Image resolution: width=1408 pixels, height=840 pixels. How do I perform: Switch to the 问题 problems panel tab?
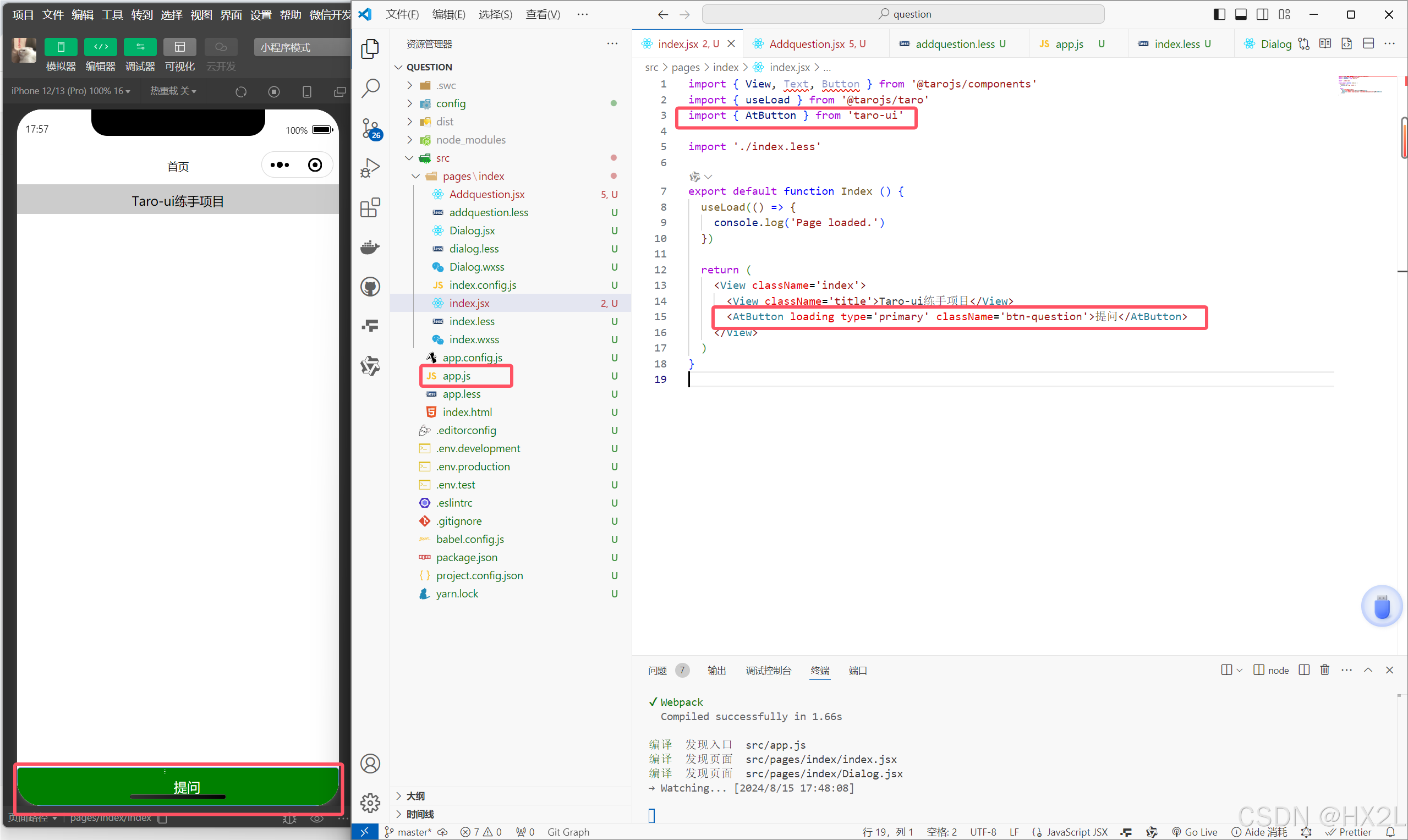coord(658,671)
